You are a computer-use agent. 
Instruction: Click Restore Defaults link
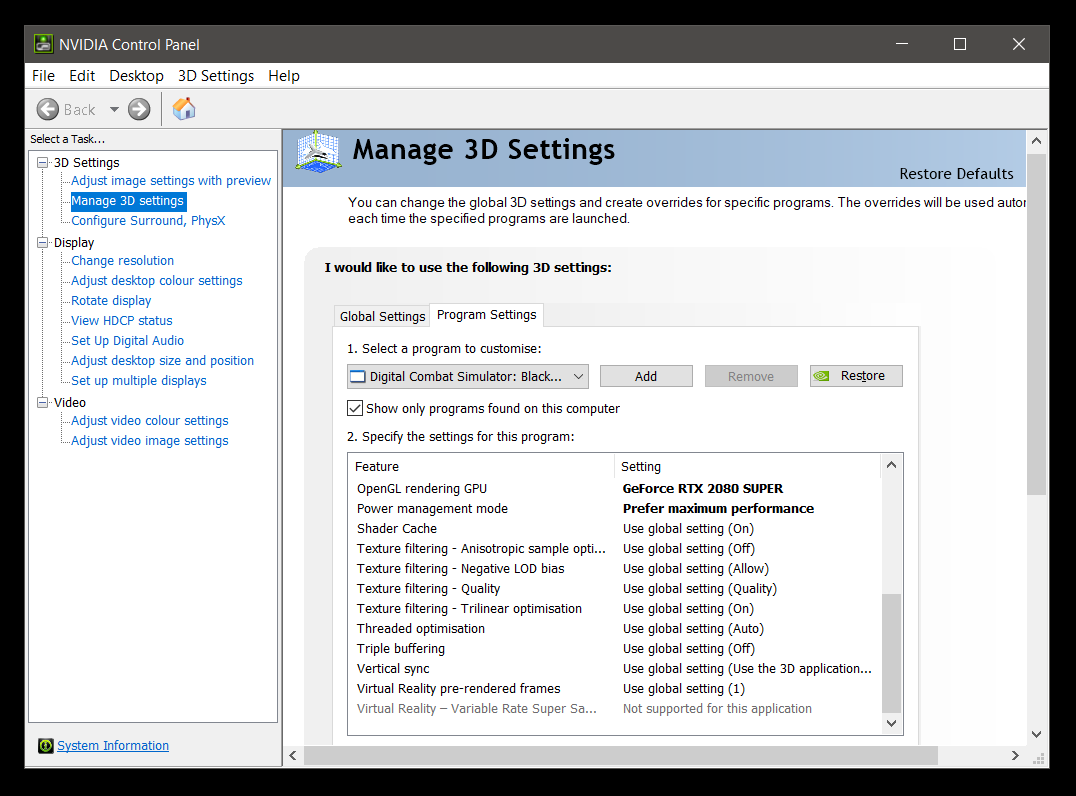(956, 174)
